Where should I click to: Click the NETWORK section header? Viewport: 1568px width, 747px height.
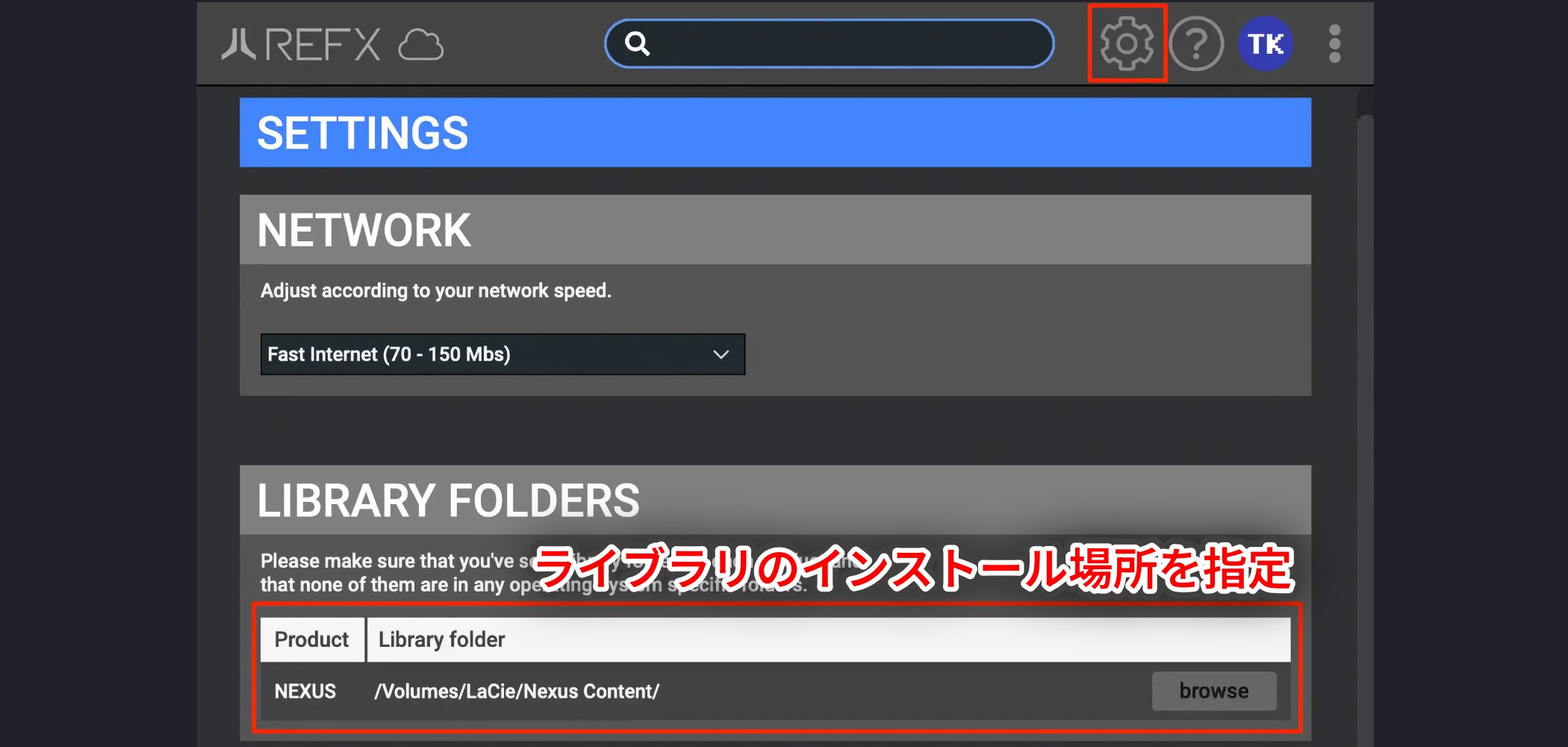(775, 229)
